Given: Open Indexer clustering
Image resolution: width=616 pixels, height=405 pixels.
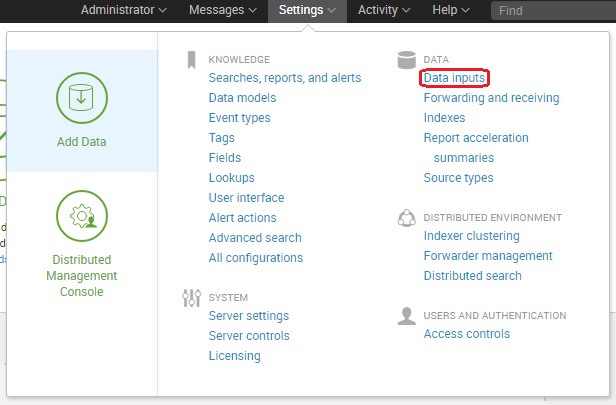Looking at the screenshot, I should [x=471, y=236].
